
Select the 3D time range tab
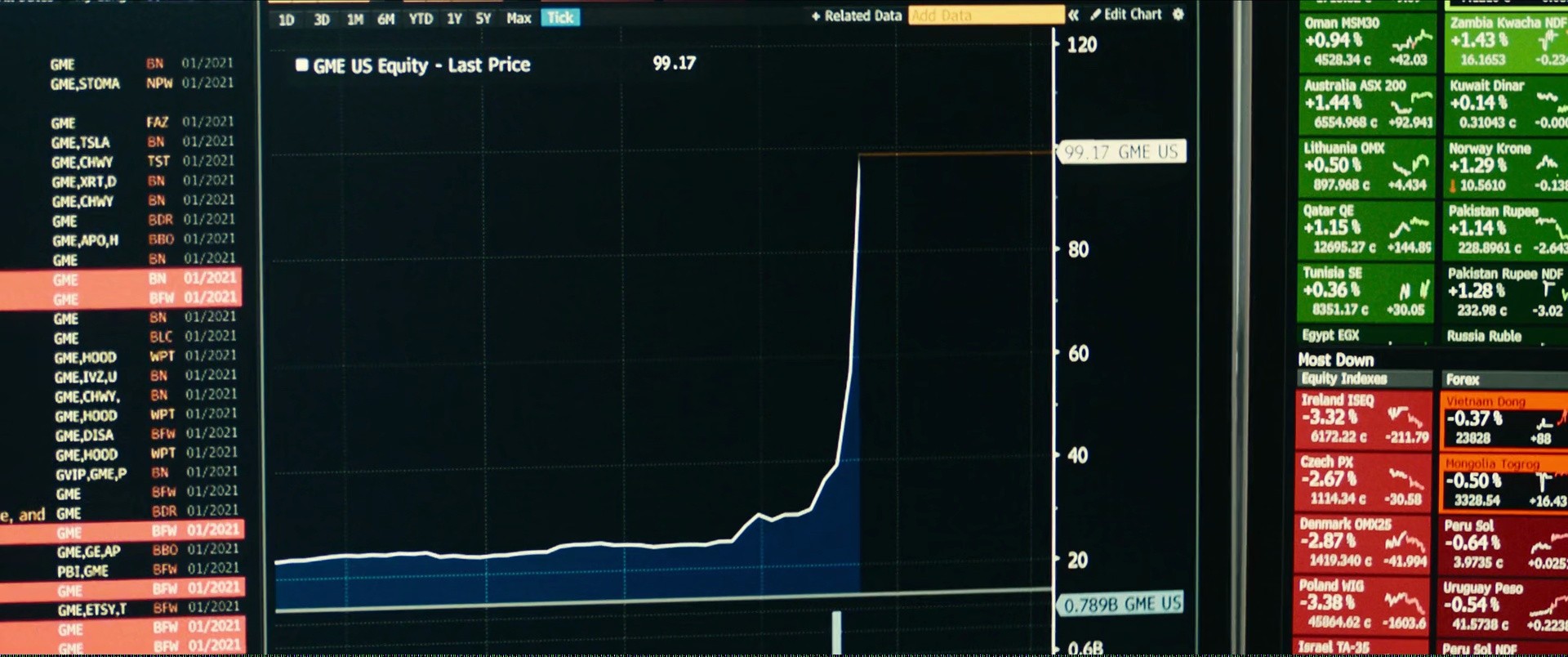pos(322,20)
